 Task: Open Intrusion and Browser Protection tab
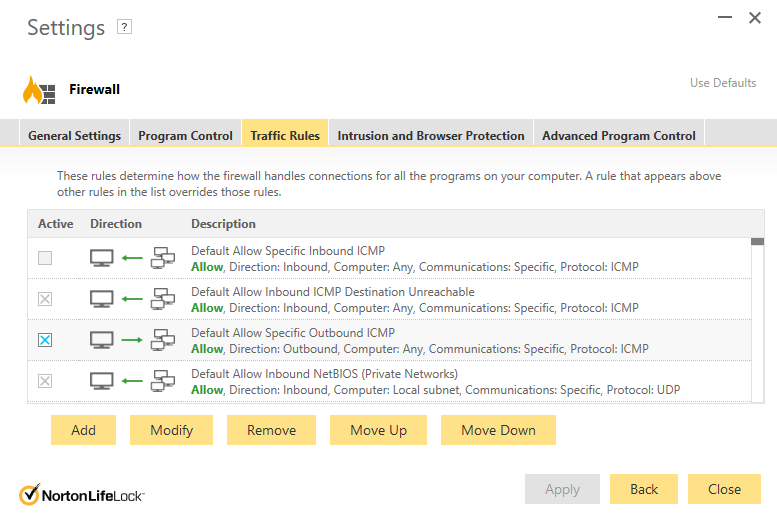pyautogui.click(x=431, y=135)
